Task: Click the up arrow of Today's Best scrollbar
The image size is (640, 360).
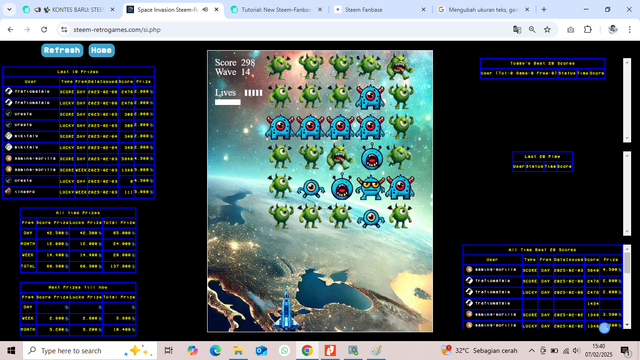Action: 627,62
